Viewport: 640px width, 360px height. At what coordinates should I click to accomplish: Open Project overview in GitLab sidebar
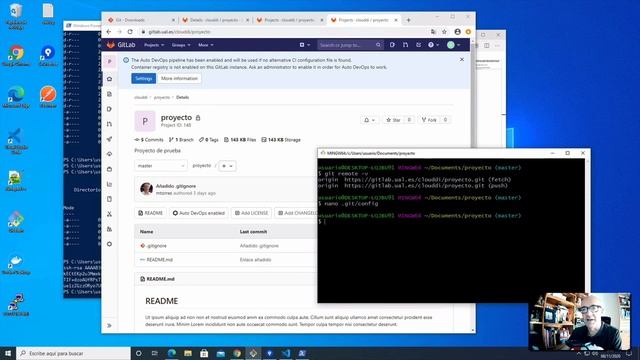coord(109,79)
